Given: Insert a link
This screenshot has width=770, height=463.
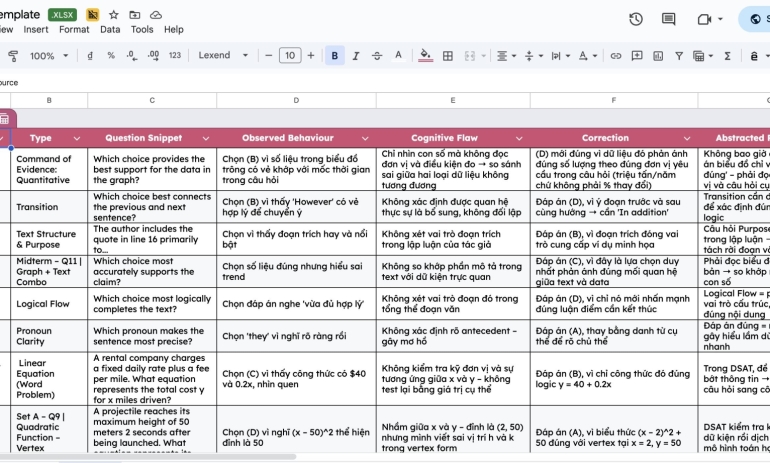Looking at the screenshot, I should (x=615, y=55).
